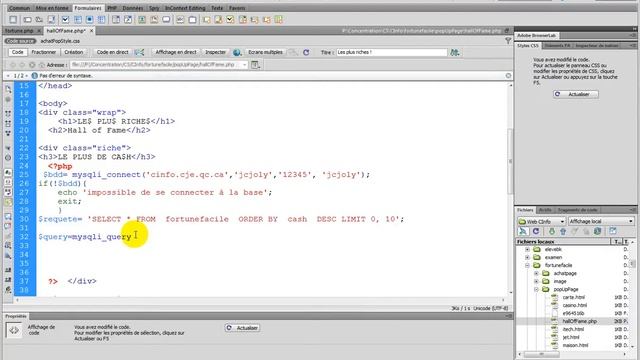Screen dimensions: 640x360
Task: Click the globe preview-in-browser icon
Action: 237,52
